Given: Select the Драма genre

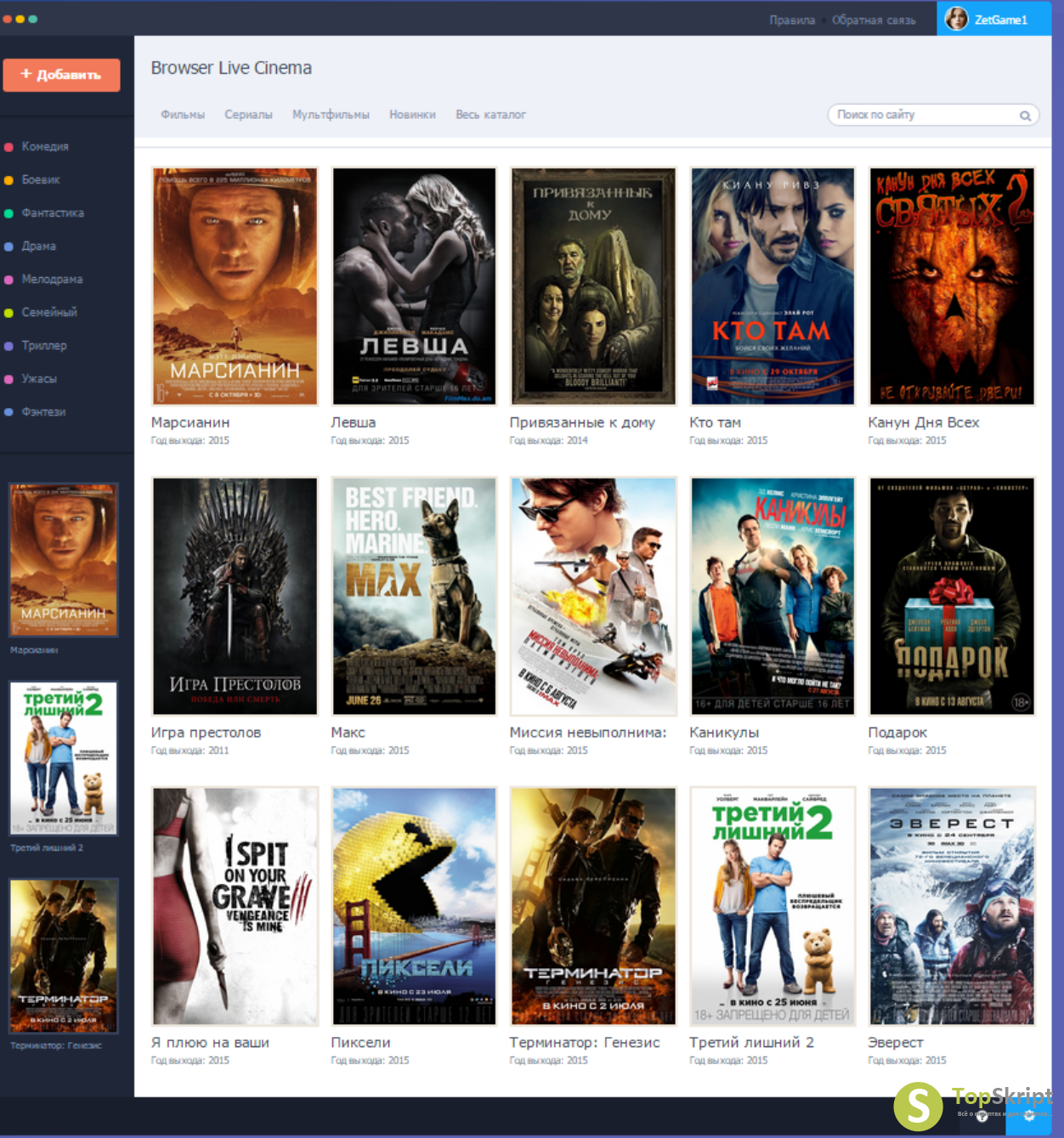Looking at the screenshot, I should coord(38,246).
